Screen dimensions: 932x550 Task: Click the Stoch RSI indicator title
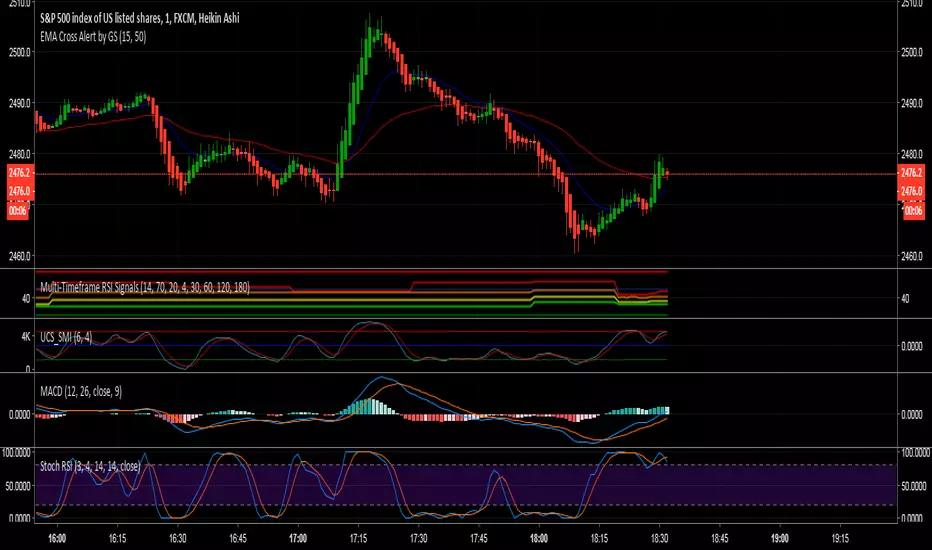(89, 466)
